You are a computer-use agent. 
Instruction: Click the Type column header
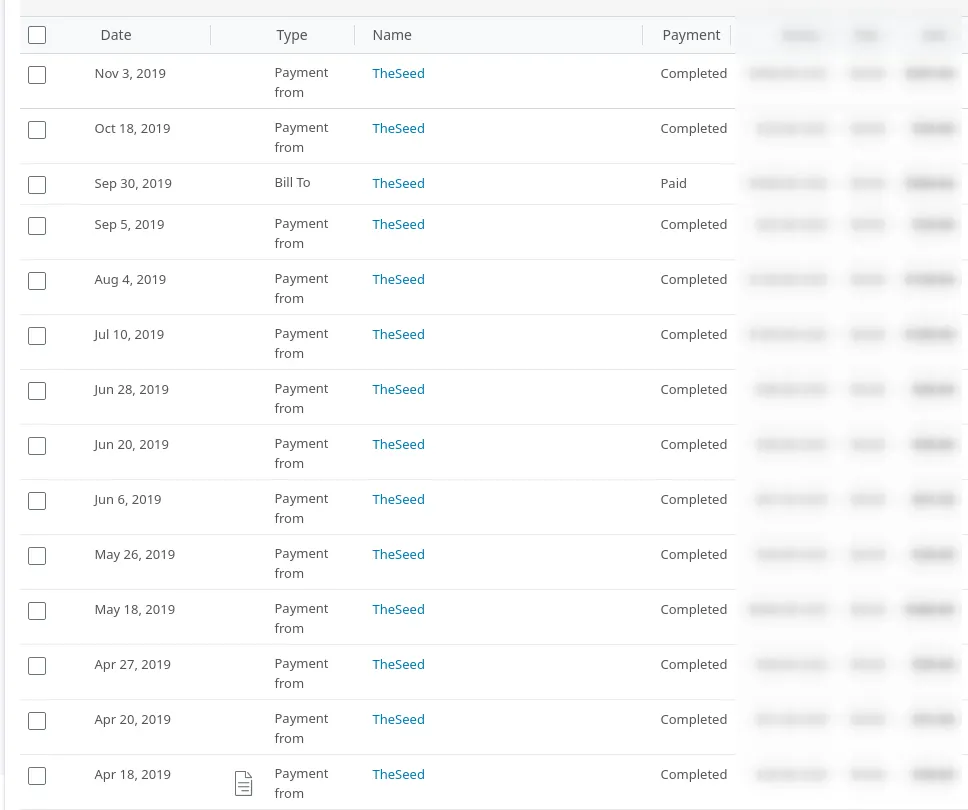(292, 35)
